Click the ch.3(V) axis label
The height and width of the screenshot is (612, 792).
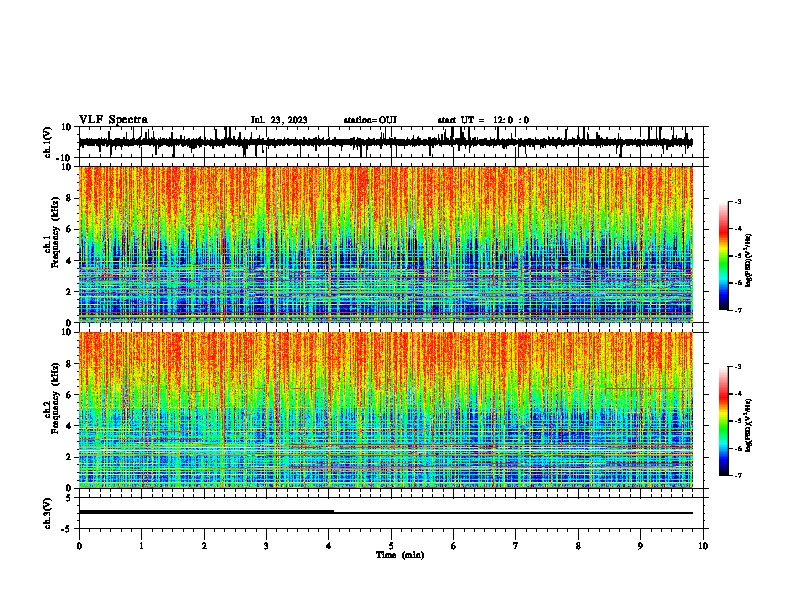[x=48, y=513]
